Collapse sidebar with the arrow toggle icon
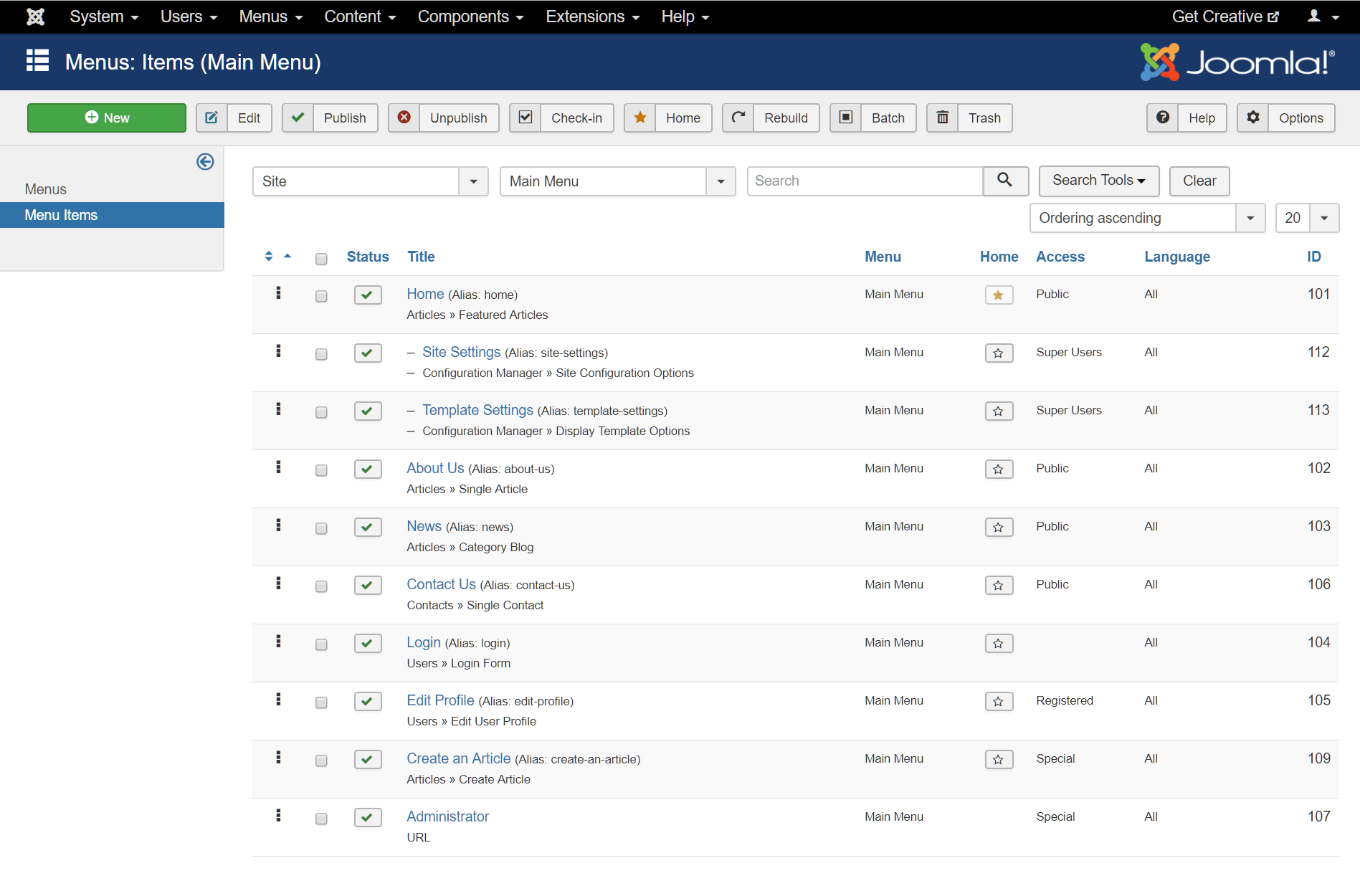The image size is (1360, 896). [205, 162]
